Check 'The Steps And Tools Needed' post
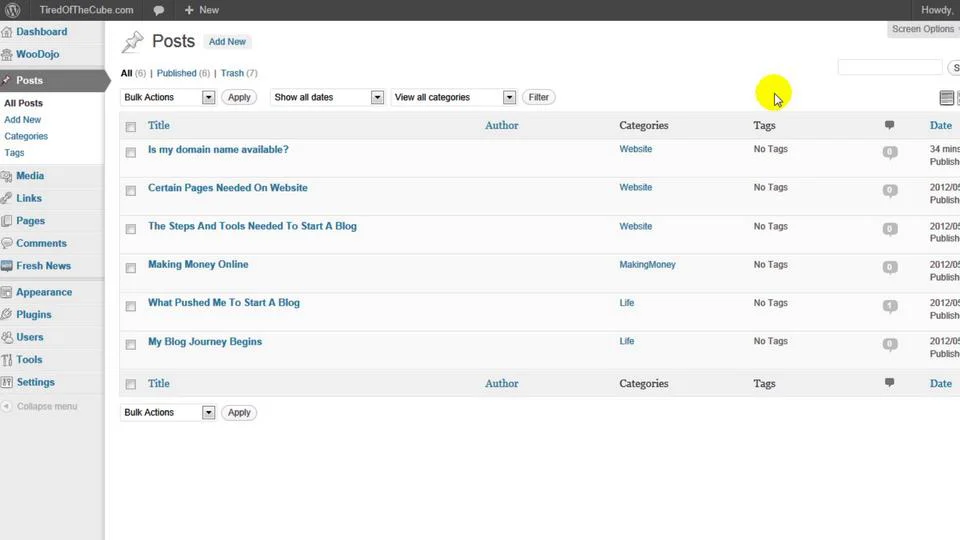The width and height of the screenshot is (960, 540). pos(130,229)
